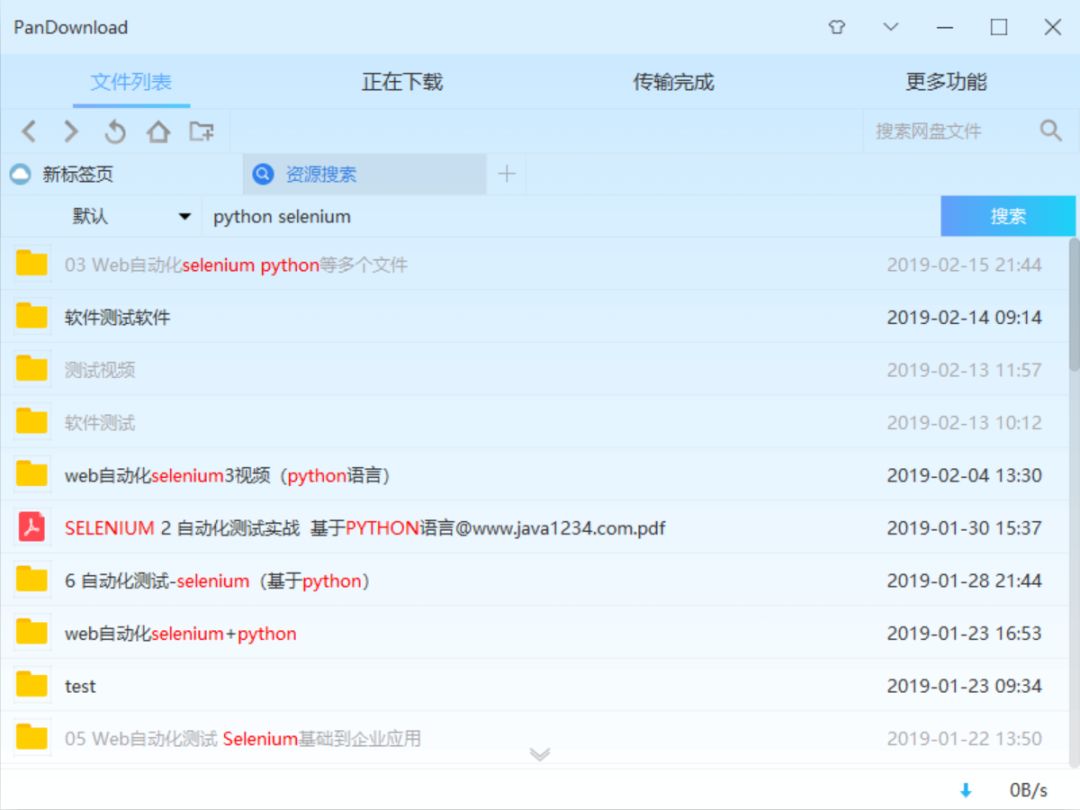The image size is (1080, 810).
Task: Go back with the left arrow
Action: coord(29,131)
